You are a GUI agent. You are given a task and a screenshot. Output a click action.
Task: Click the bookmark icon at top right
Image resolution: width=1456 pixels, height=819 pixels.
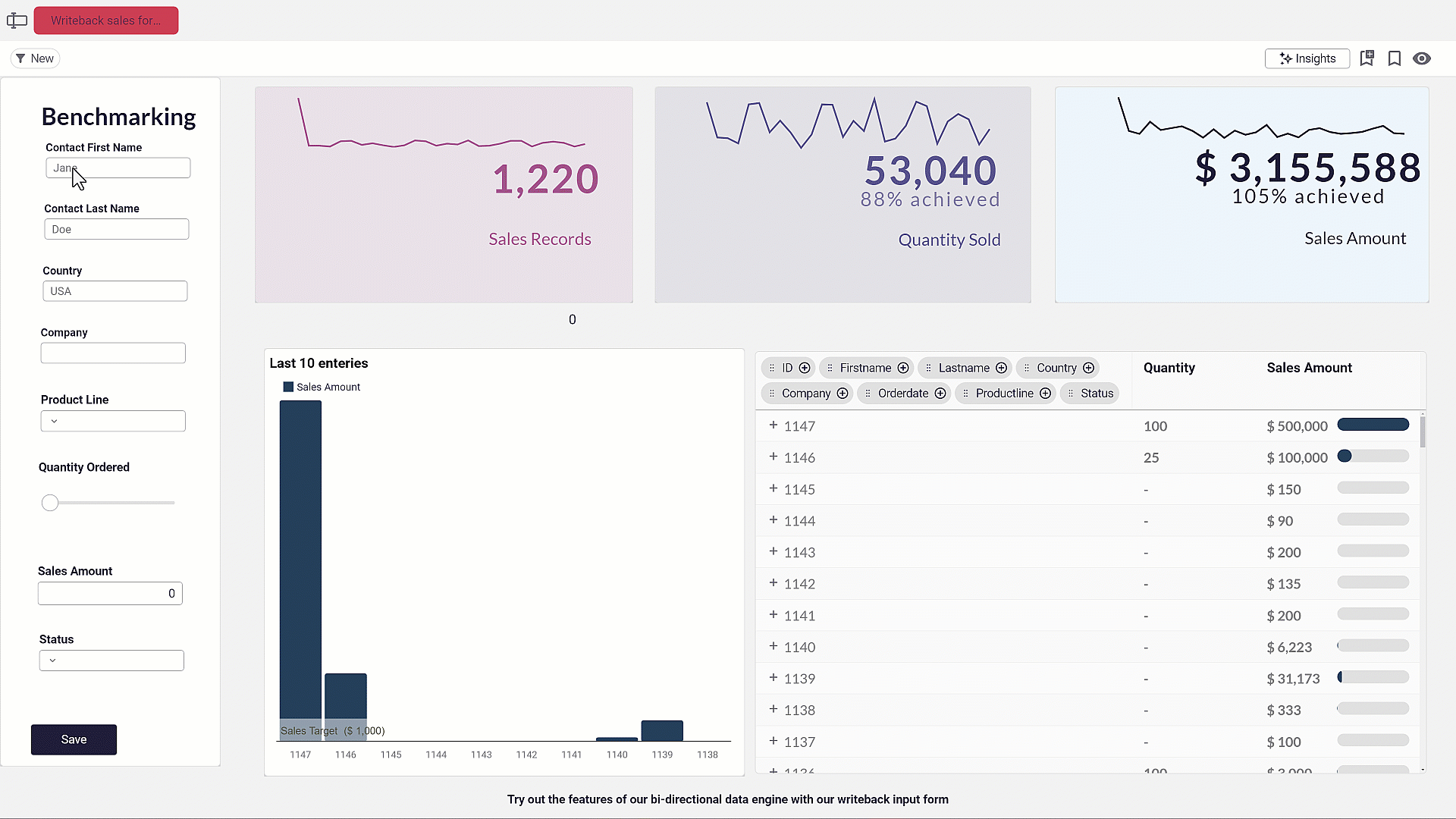click(x=1394, y=58)
